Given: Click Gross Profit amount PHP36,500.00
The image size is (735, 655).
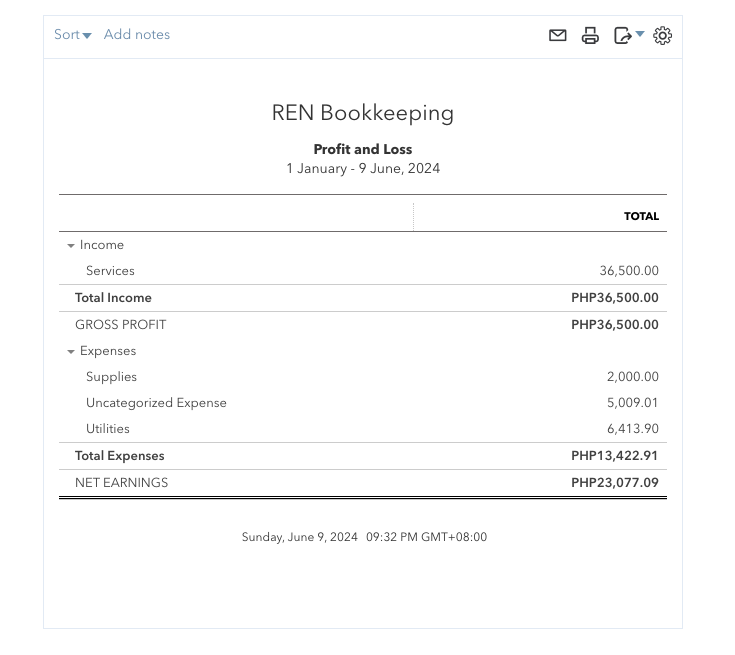Looking at the screenshot, I should pos(615,325).
